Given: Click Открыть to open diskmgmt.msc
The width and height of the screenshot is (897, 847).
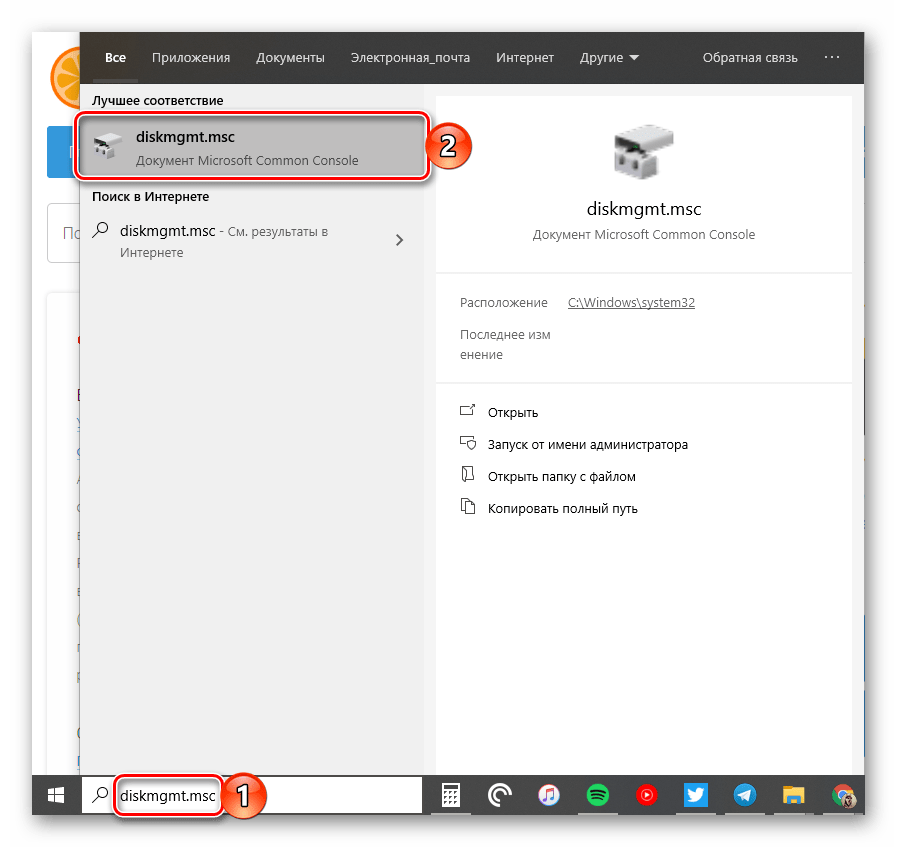Looking at the screenshot, I should point(513,412).
